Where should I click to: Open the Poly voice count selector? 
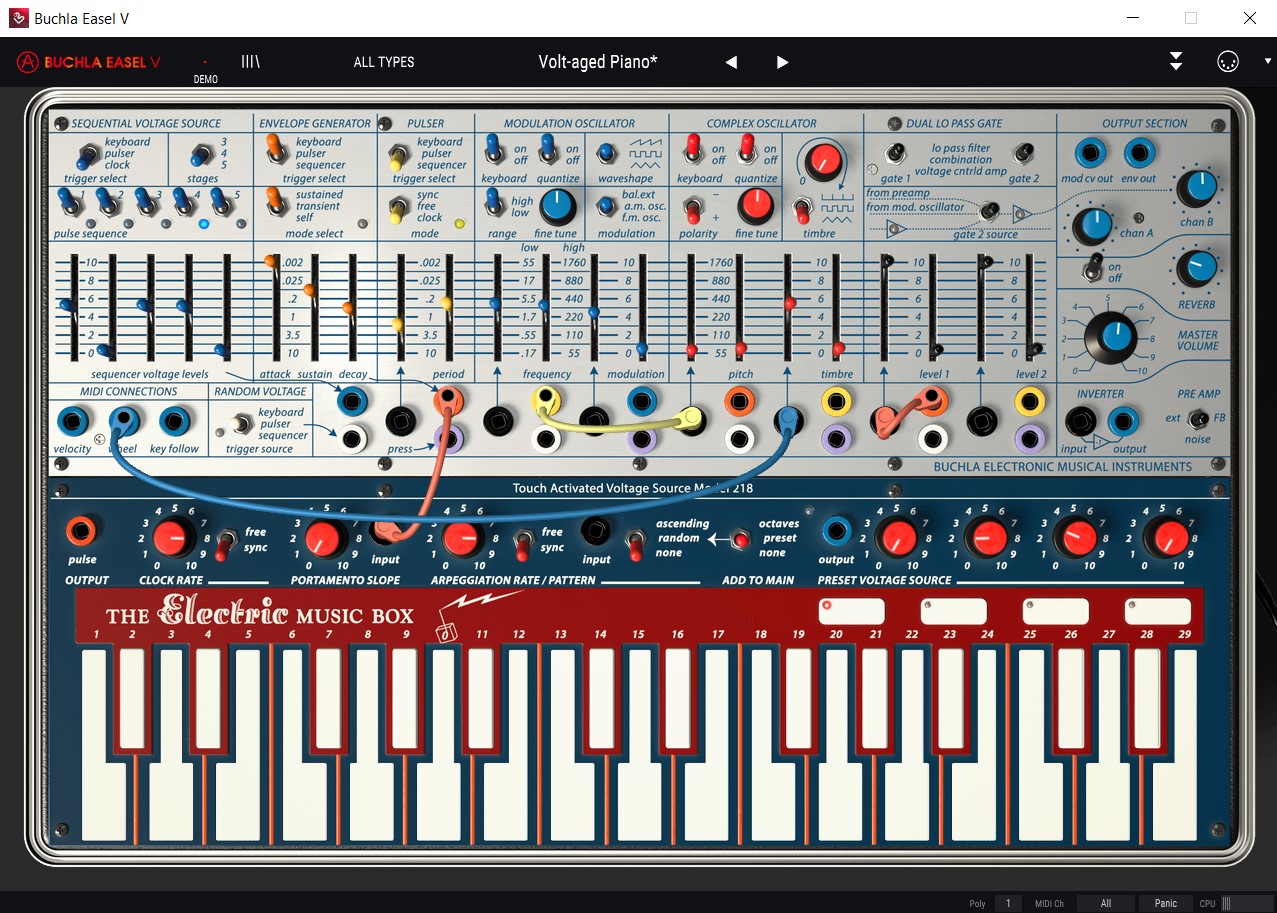pyautogui.click(x=1008, y=903)
